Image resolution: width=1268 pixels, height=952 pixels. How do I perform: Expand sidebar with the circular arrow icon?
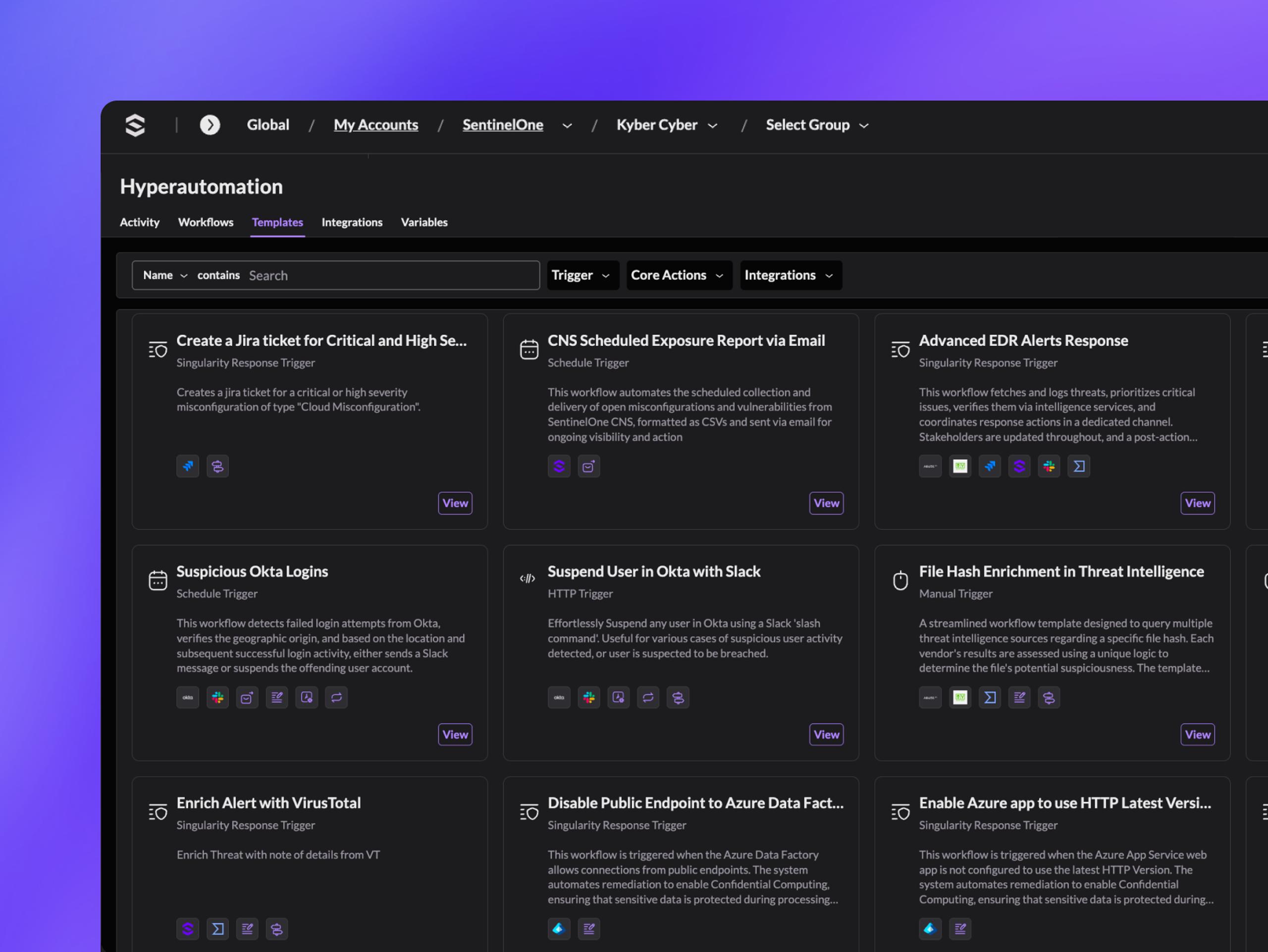210,125
